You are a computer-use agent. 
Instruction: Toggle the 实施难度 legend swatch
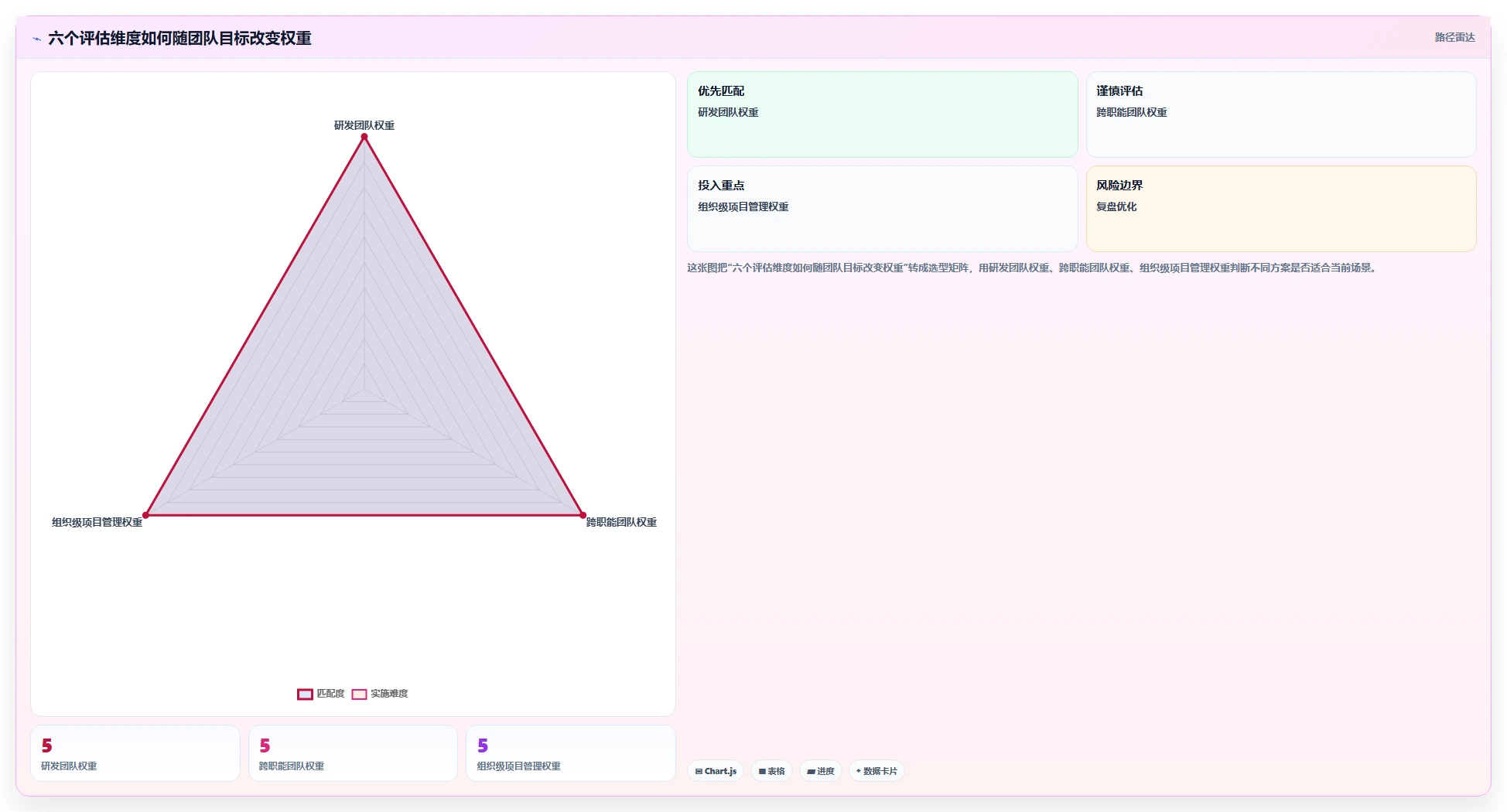point(359,694)
